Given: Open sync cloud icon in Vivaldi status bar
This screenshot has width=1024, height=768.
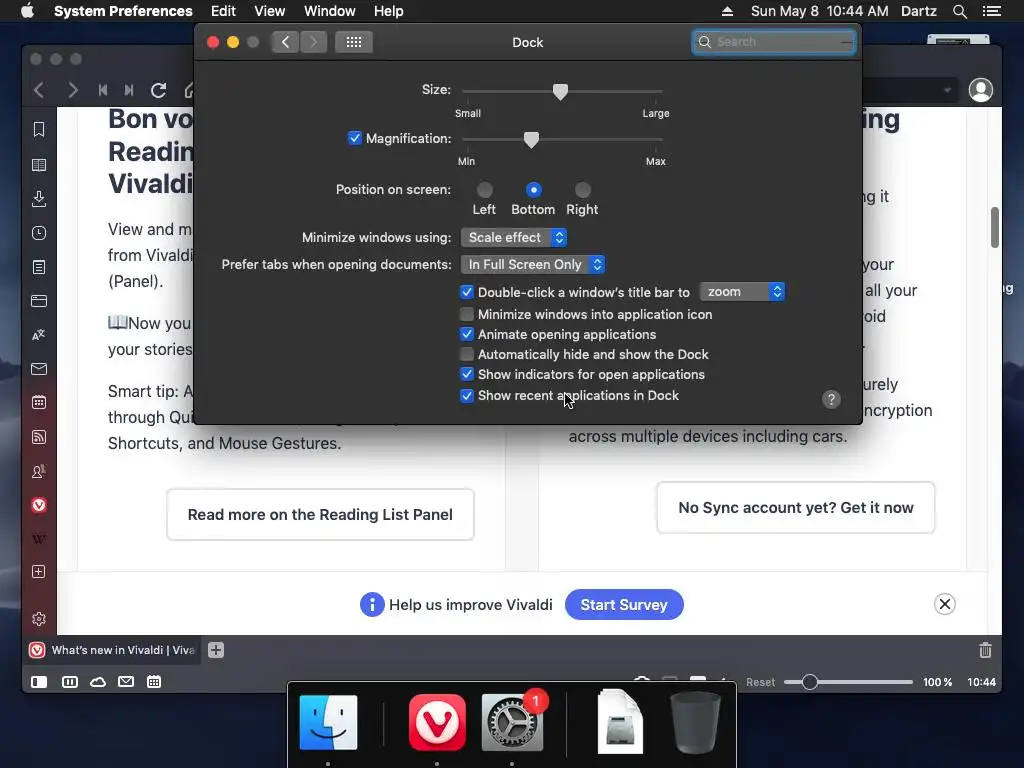Looking at the screenshot, I should click(98, 682).
